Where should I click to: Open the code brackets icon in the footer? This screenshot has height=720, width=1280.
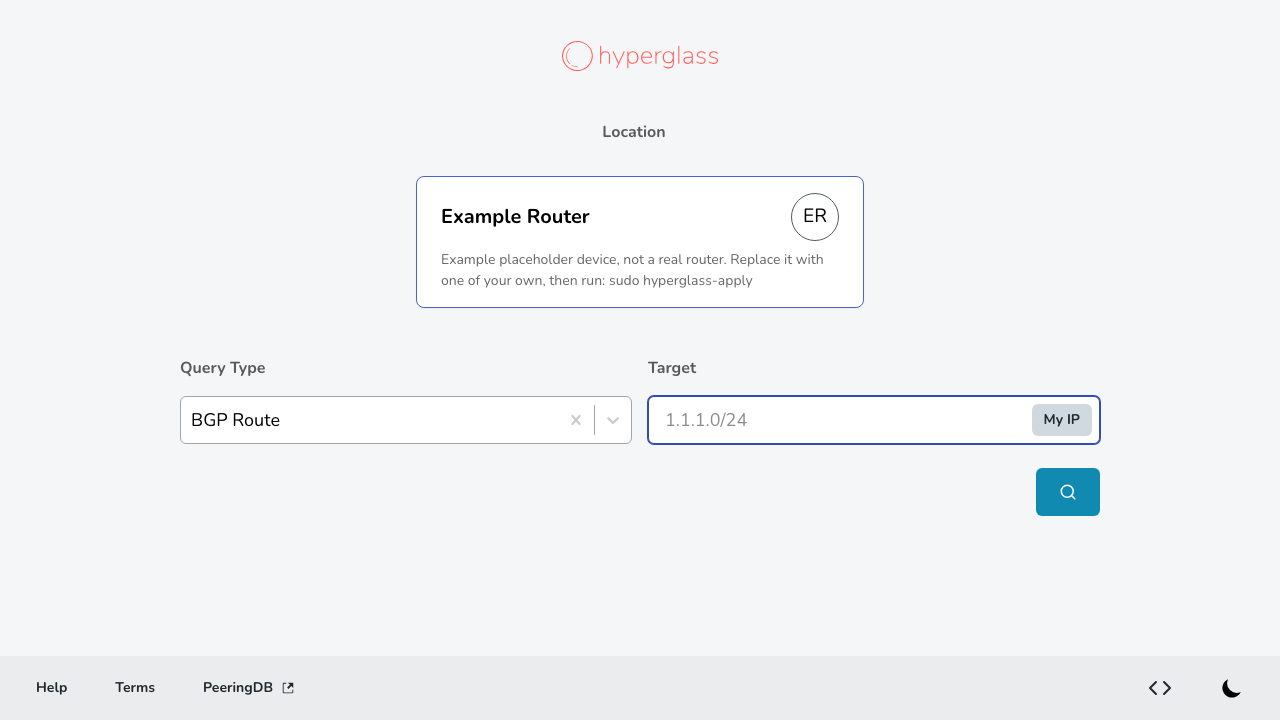[x=1160, y=688]
